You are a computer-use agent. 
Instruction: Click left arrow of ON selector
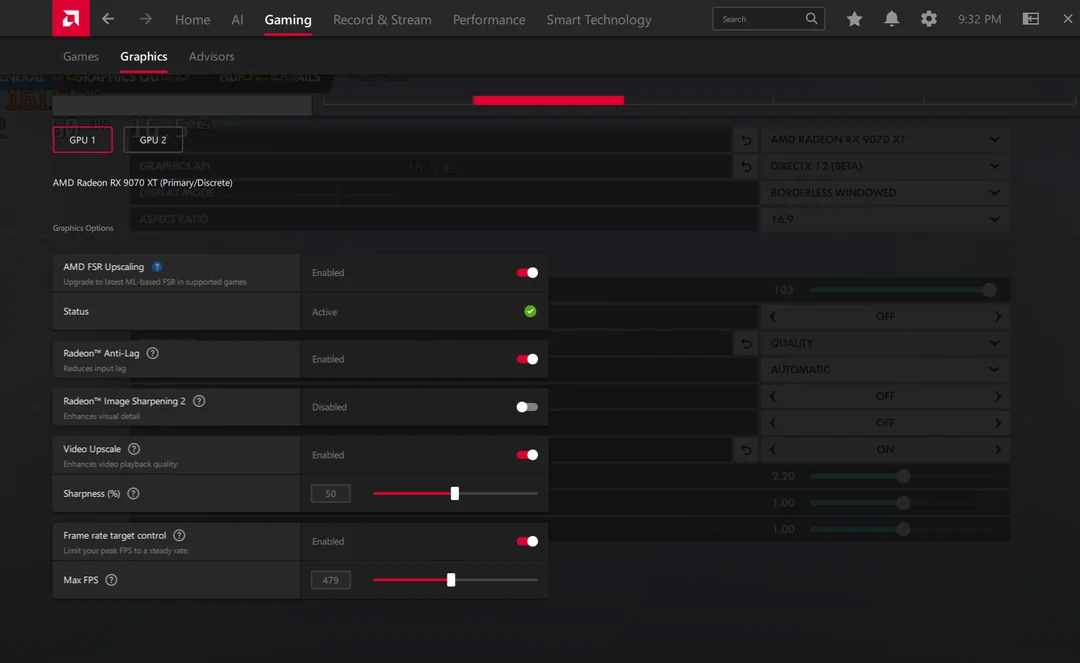tap(772, 450)
